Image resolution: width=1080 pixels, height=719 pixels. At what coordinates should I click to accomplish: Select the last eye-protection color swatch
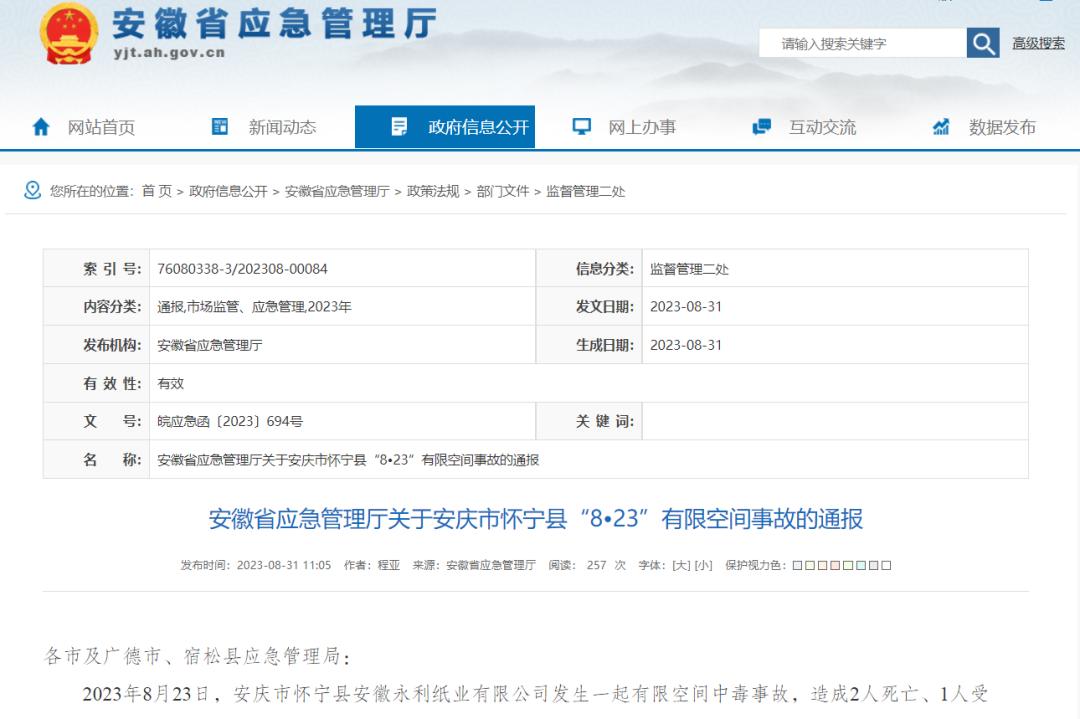point(886,566)
